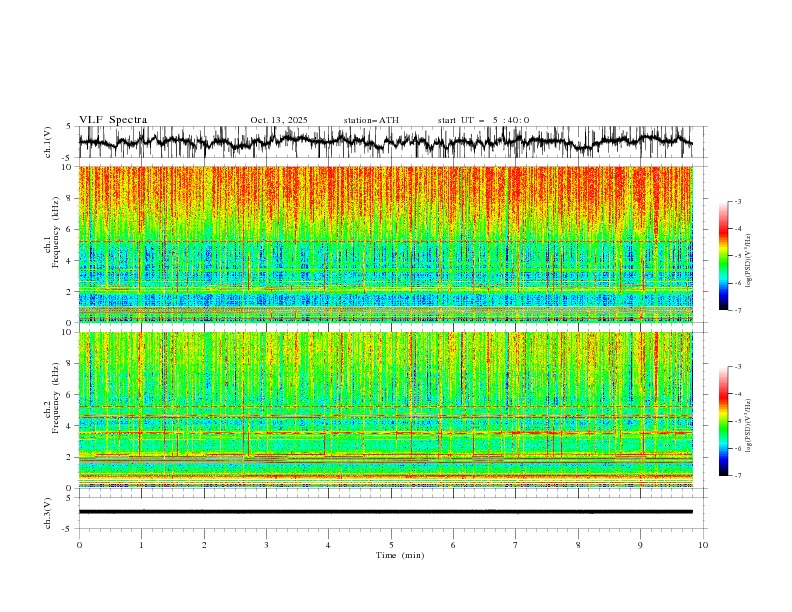This screenshot has height=612, width=792.
Task: Click time axis tick label '6'
Action: pyautogui.click(x=453, y=545)
